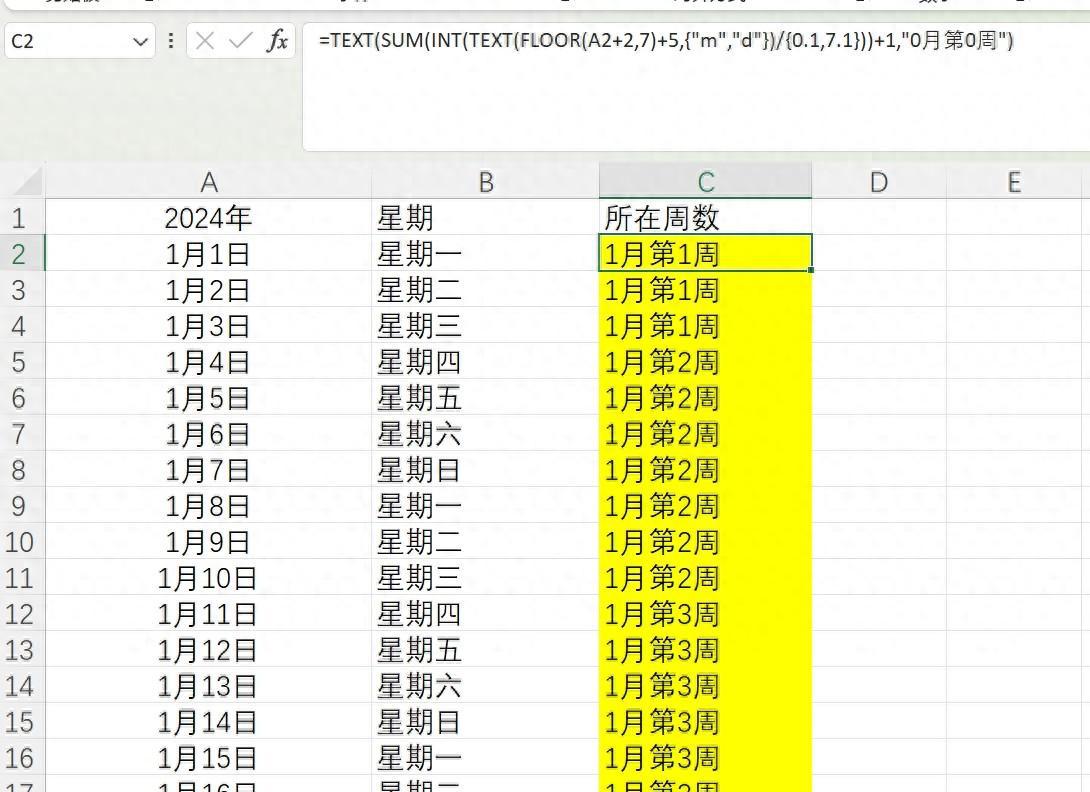Open the Name Box dropdown arrow

(x=140, y=42)
